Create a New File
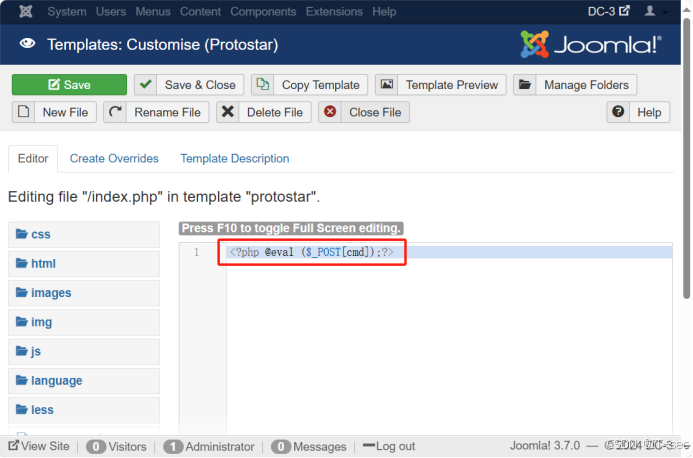The width and height of the screenshot is (693, 458). pos(54,112)
